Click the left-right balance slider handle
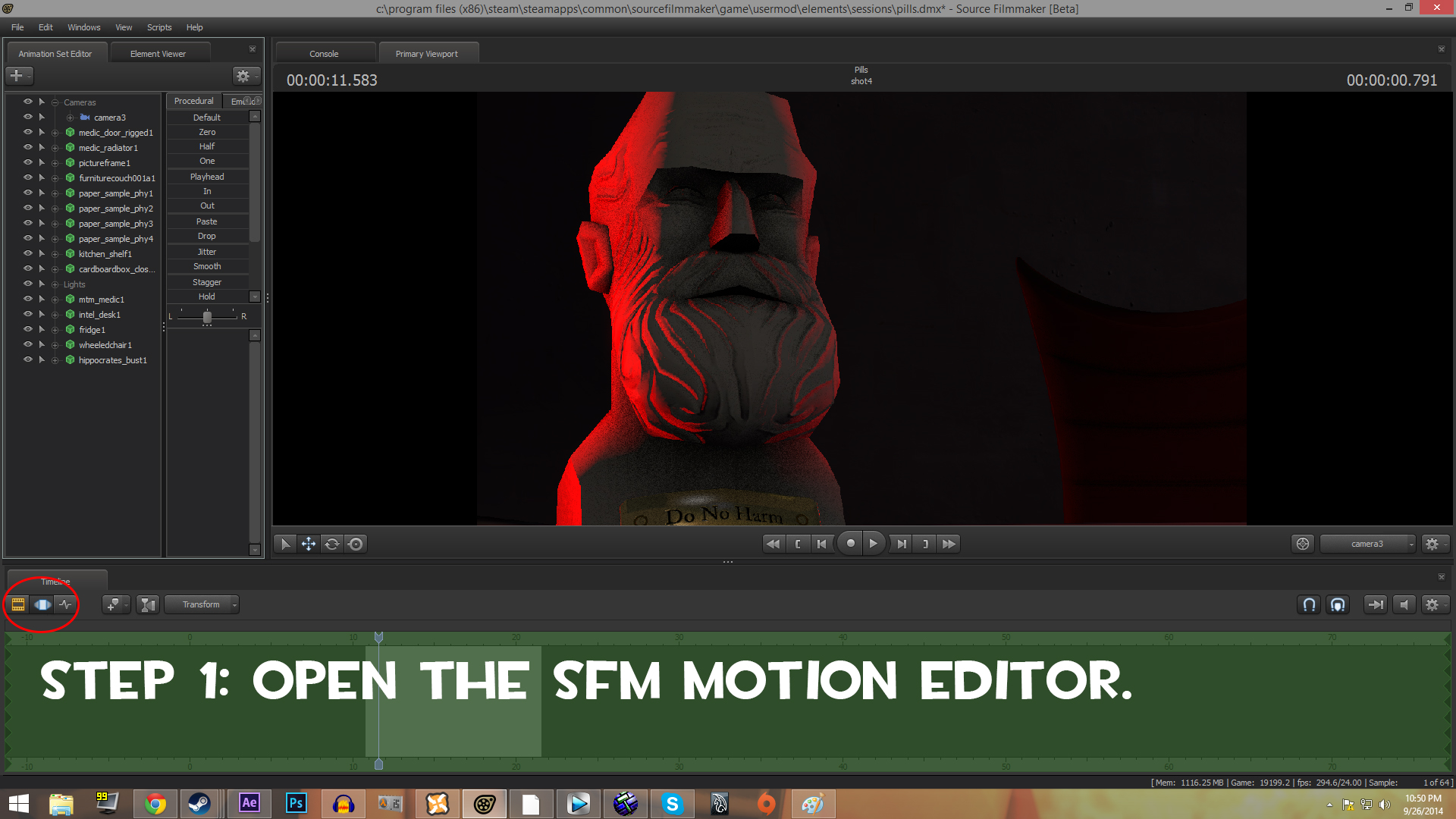Viewport: 1456px width, 819px height. pos(207,317)
